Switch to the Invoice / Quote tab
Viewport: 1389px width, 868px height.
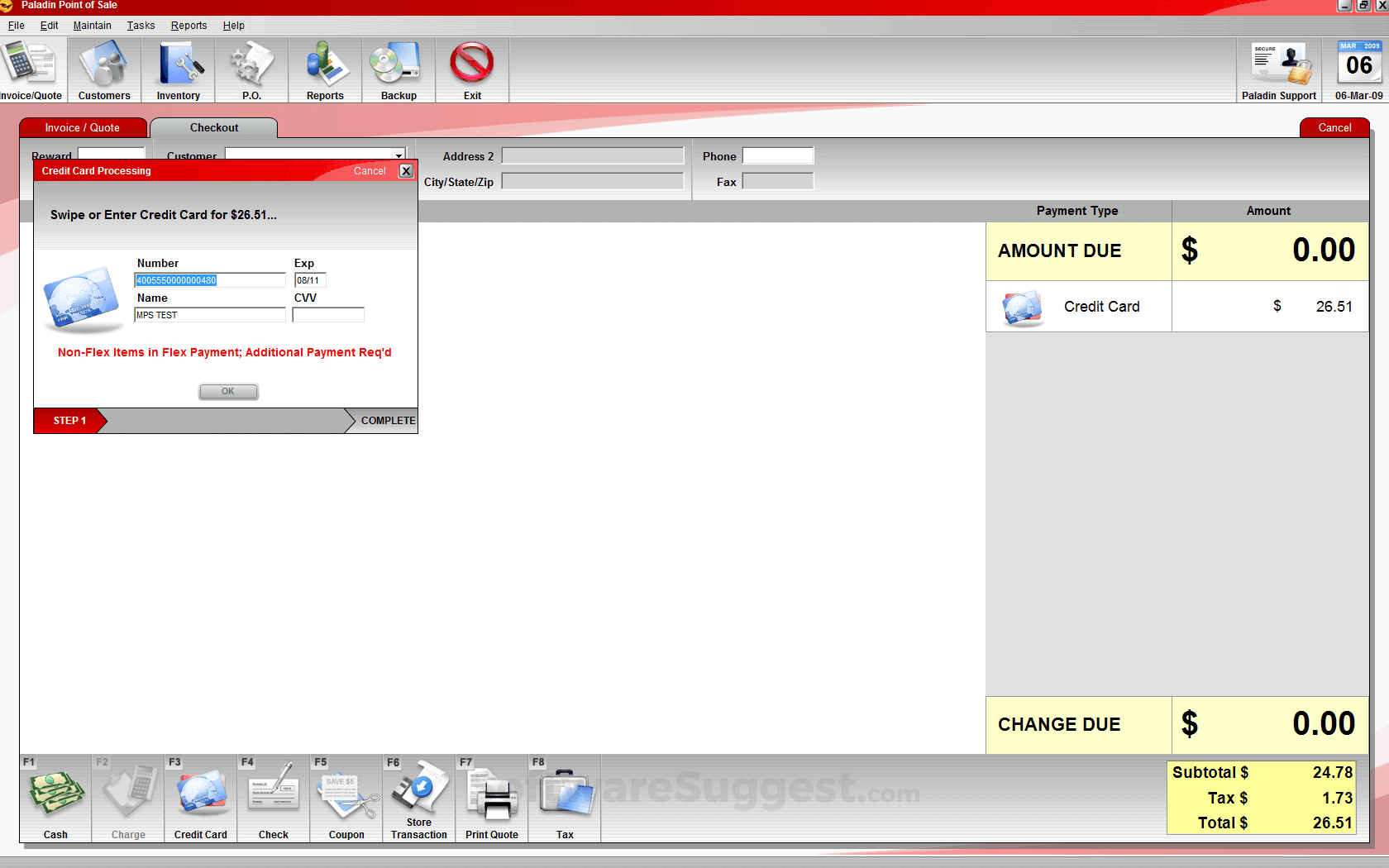pos(83,127)
